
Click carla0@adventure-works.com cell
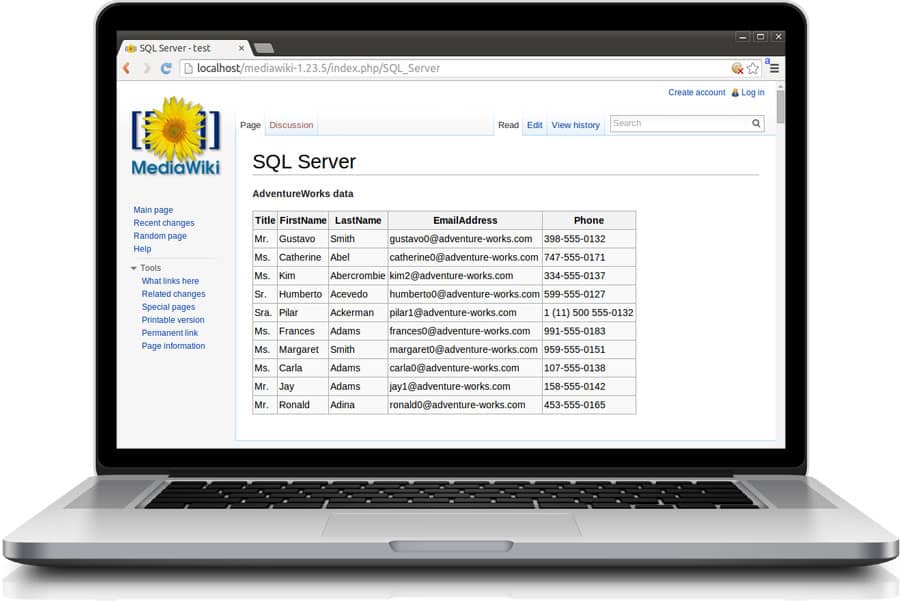coord(465,367)
